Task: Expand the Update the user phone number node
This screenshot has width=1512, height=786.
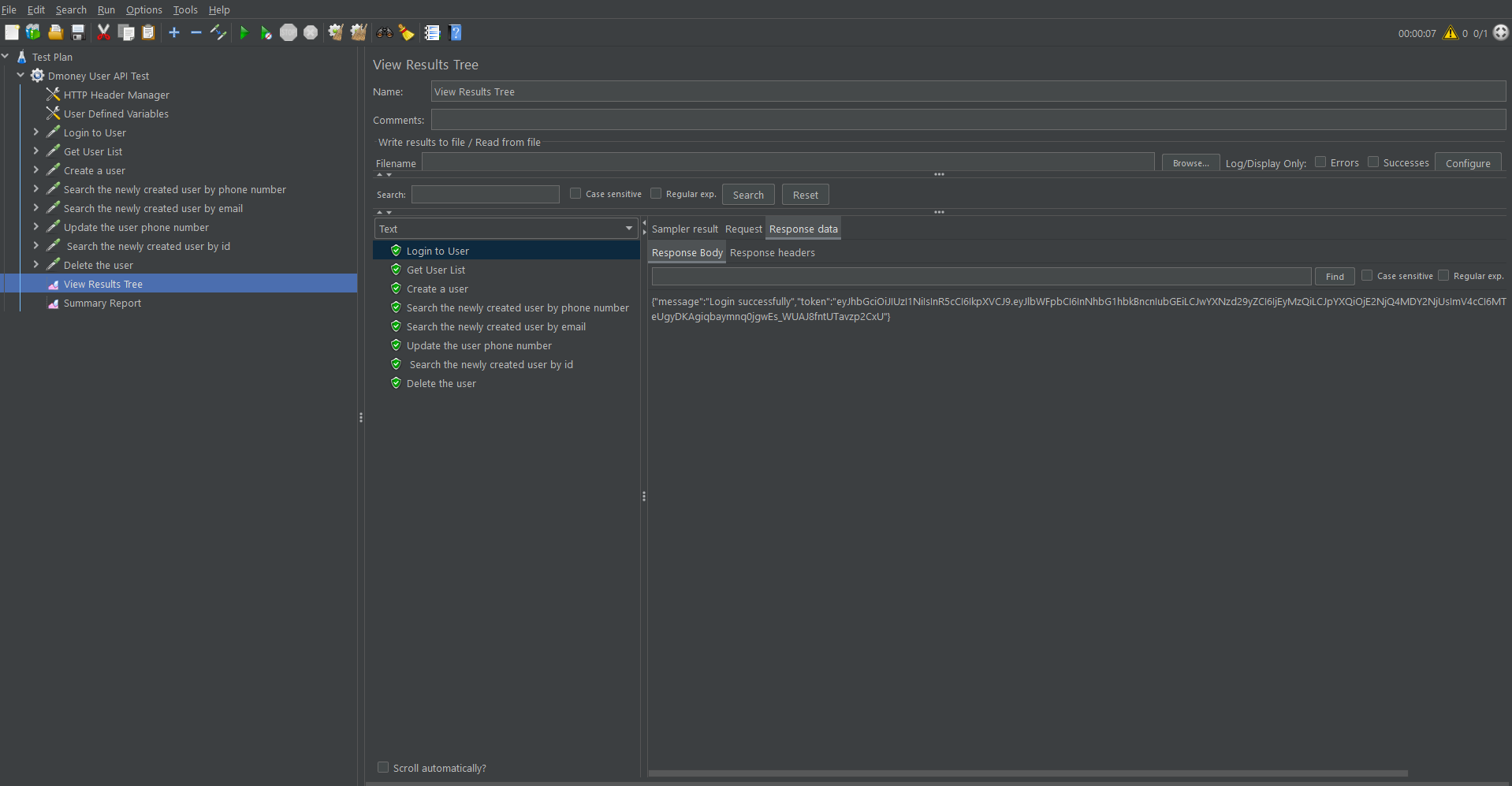Action: 36,226
